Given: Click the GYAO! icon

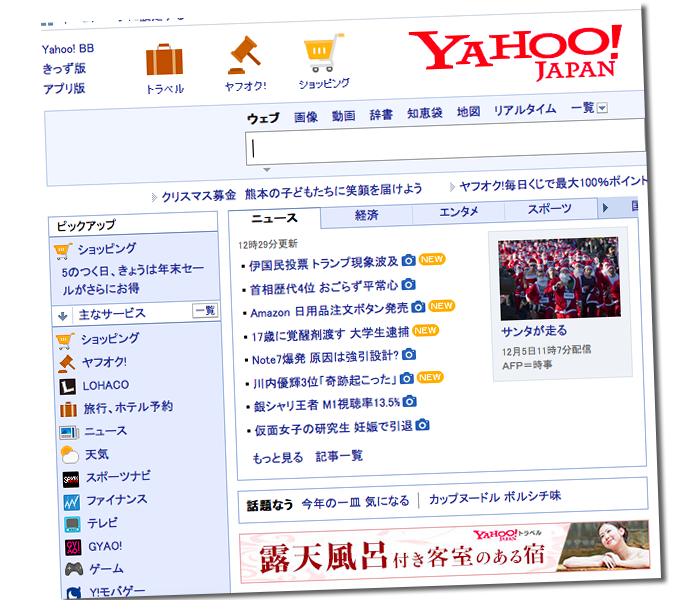Looking at the screenshot, I should (73, 547).
